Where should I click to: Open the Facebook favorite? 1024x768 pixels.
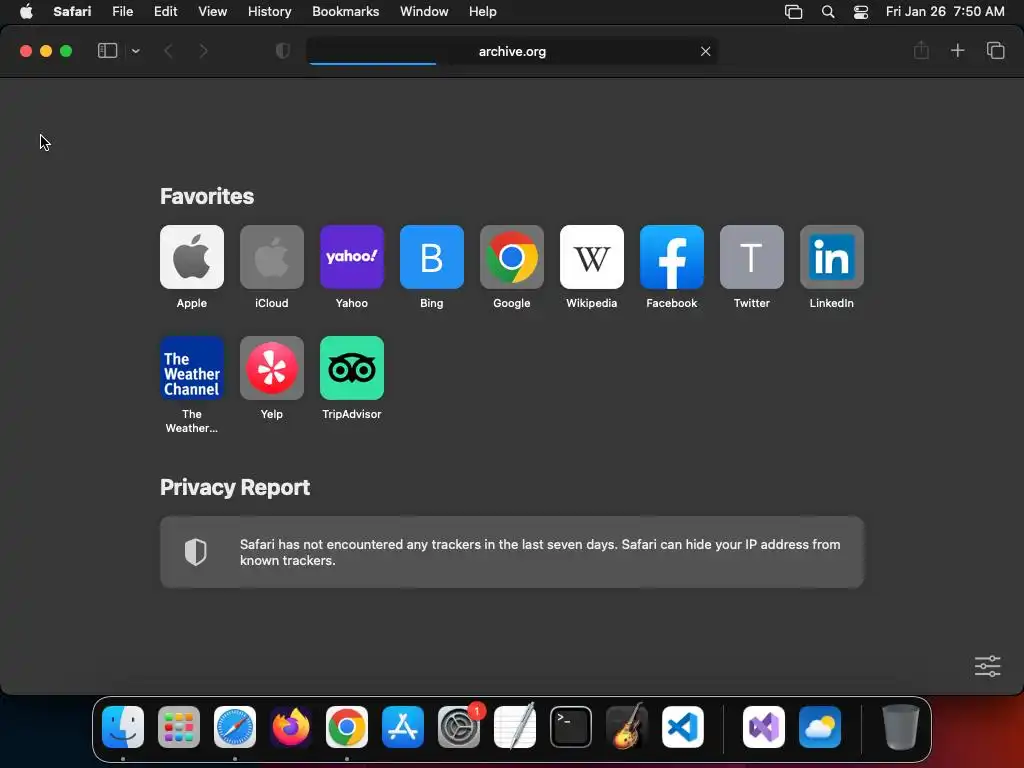click(x=672, y=257)
